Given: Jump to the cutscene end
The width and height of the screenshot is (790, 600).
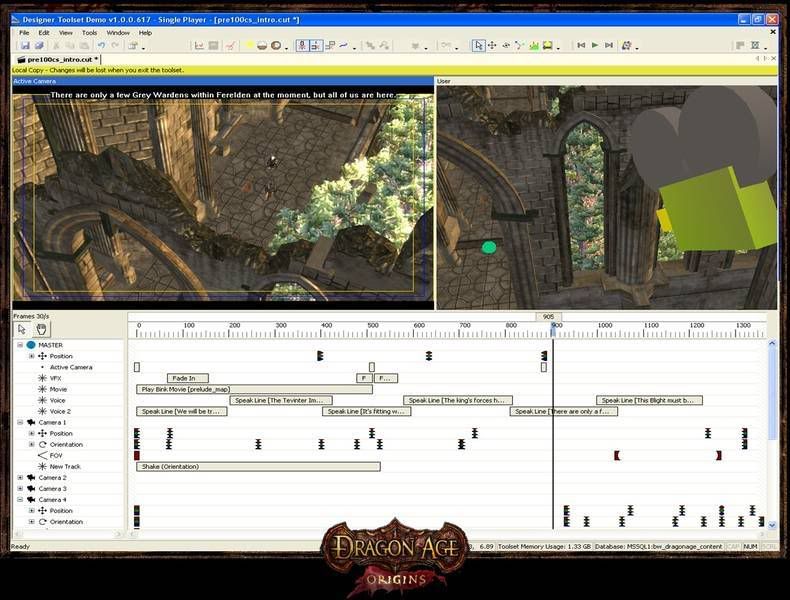Looking at the screenshot, I should point(609,45).
